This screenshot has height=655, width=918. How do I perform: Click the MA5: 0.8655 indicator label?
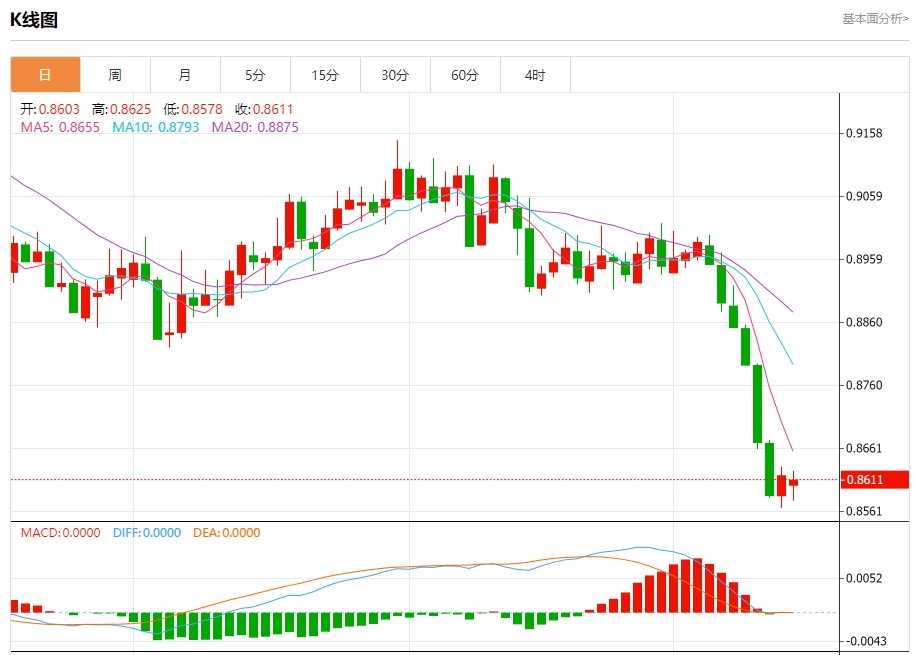[x=60, y=127]
